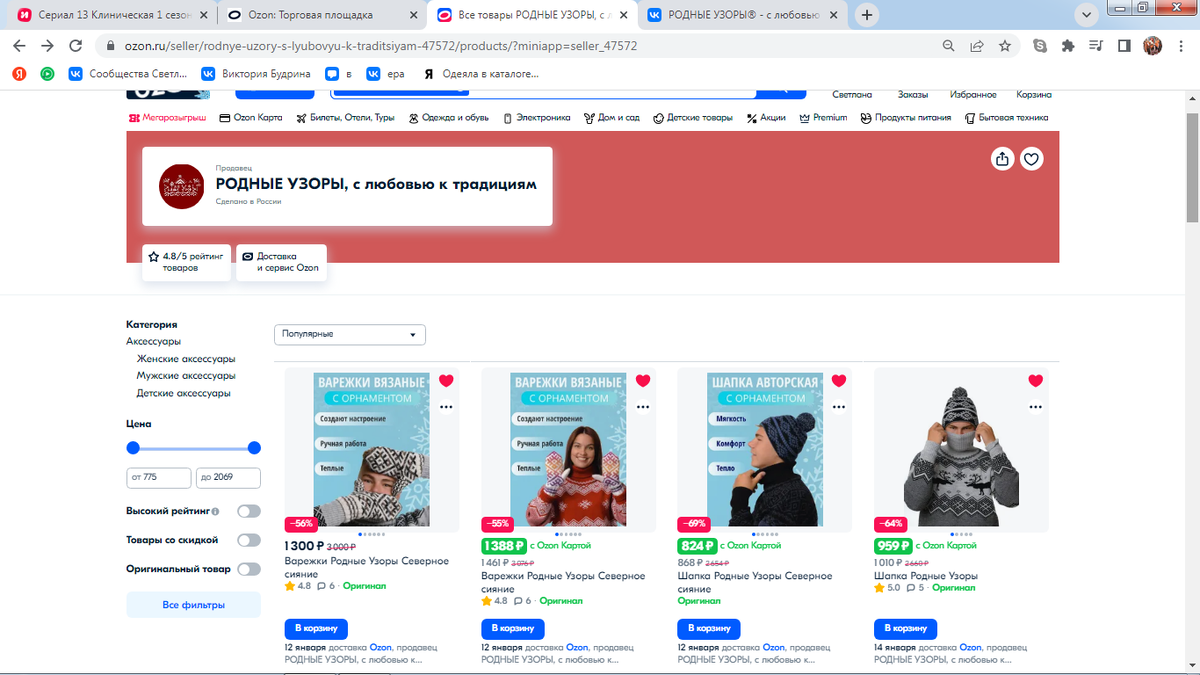Image resolution: width=1200 pixels, height=675 pixels.
Task: Switch to the Ozon: Торговая площадка tab
Action: (322, 15)
